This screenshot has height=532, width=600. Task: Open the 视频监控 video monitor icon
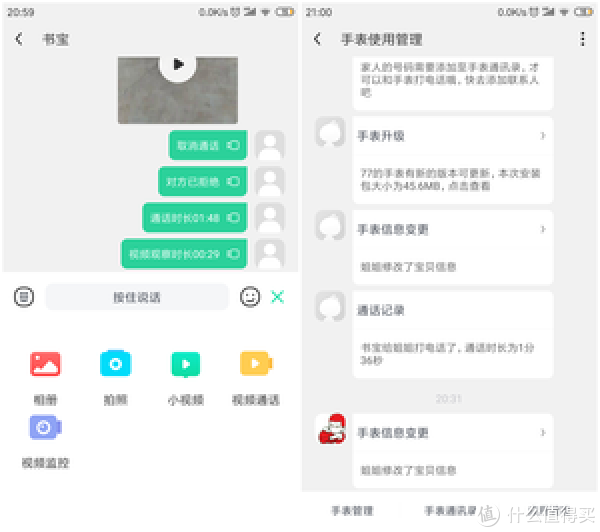click(45, 427)
